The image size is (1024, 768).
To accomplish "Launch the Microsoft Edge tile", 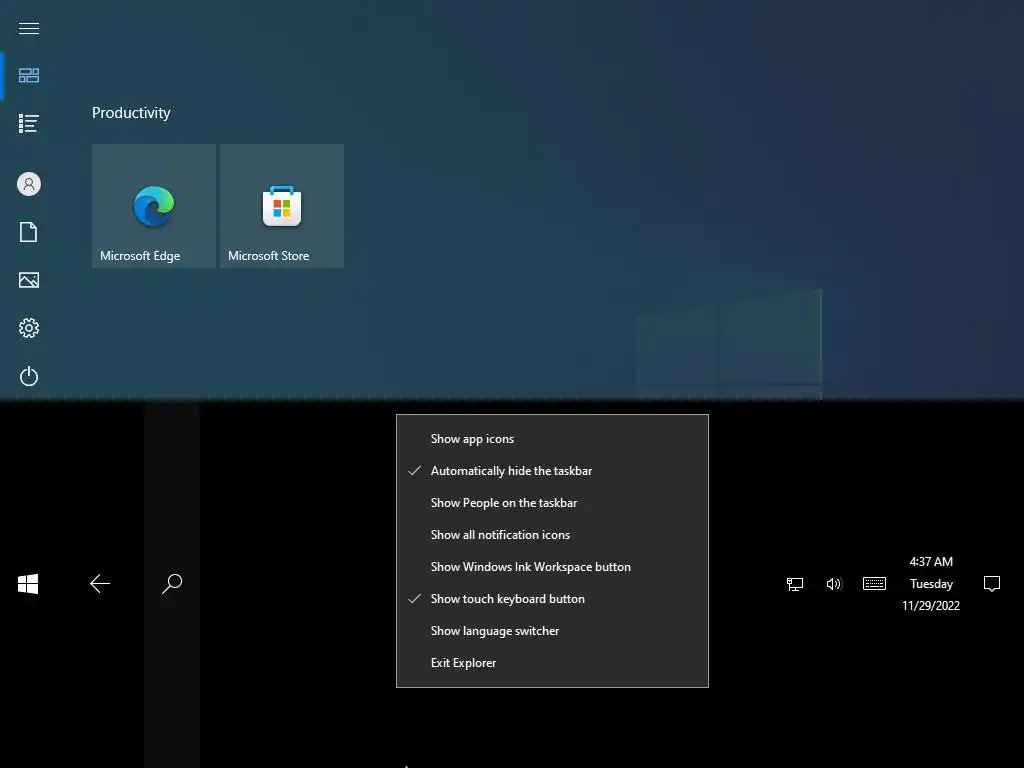I will pyautogui.click(x=153, y=206).
